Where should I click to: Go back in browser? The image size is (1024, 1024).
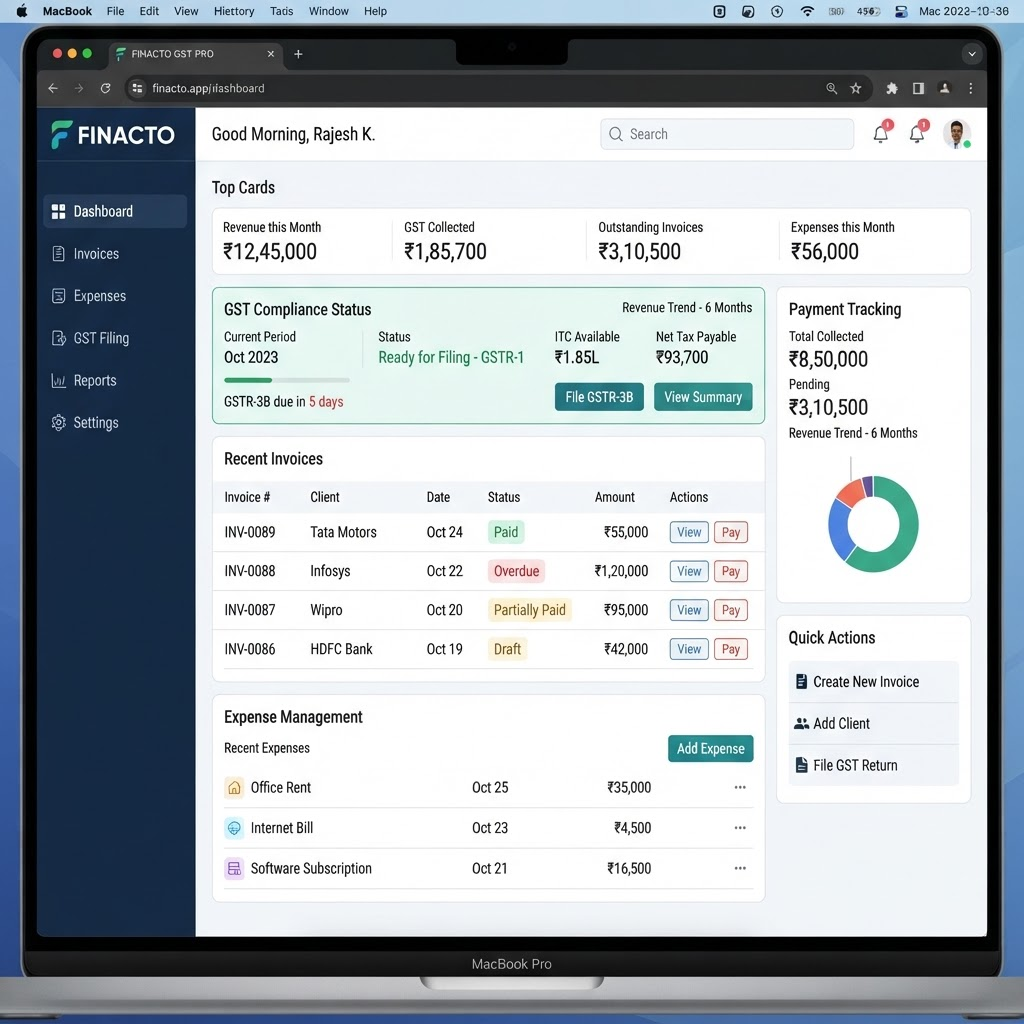[x=53, y=88]
